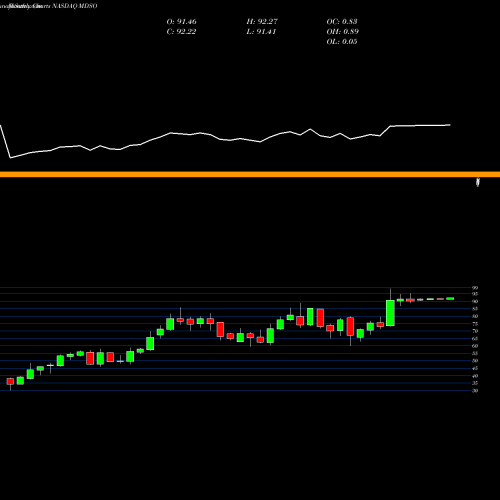
Task: Click the OL: 0.05 readout
Action: click(x=342, y=42)
